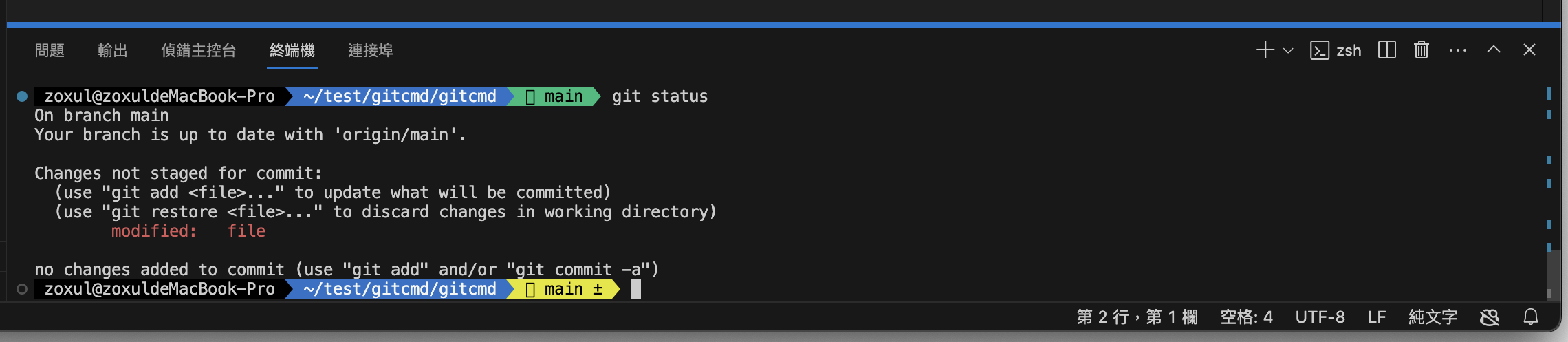The width and height of the screenshot is (1568, 342).
Task: Open the more actions ellipsis menu
Action: (x=1457, y=50)
